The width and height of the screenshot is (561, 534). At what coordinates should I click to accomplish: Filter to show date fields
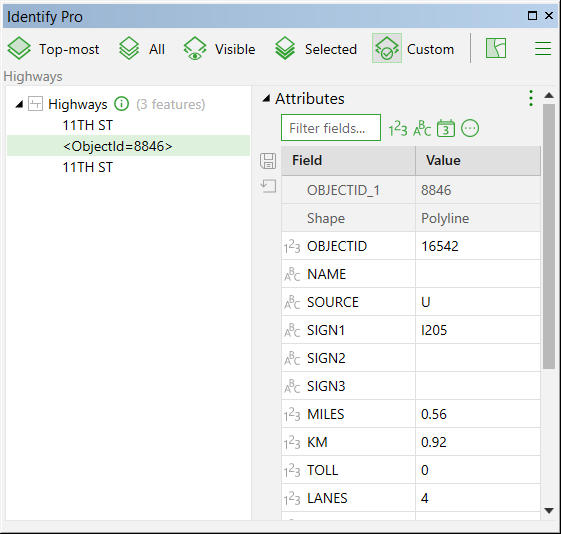pos(446,128)
